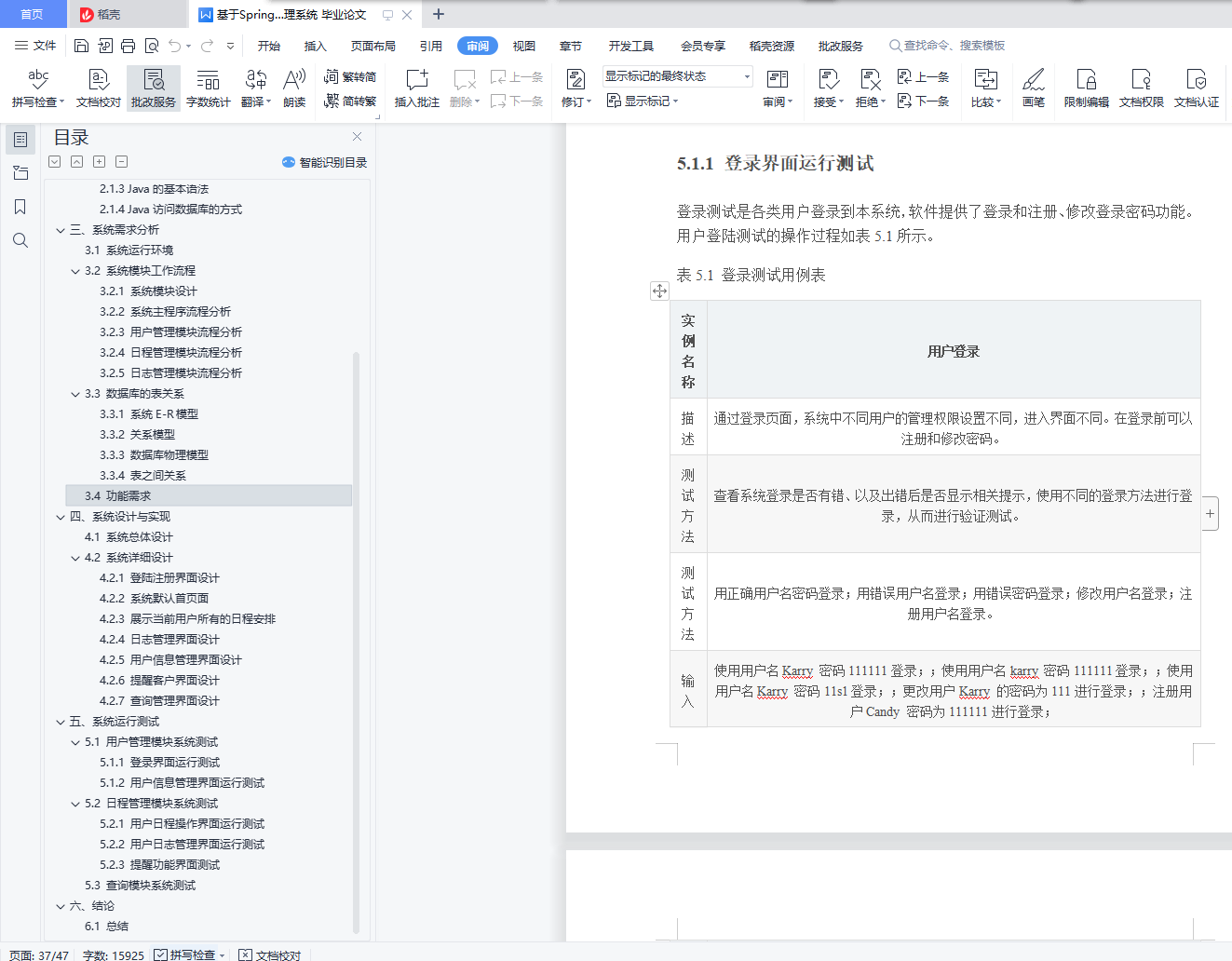1232x961 pixels.
Task: Open the quick access toolbar customize dropdown
Action: [230, 46]
